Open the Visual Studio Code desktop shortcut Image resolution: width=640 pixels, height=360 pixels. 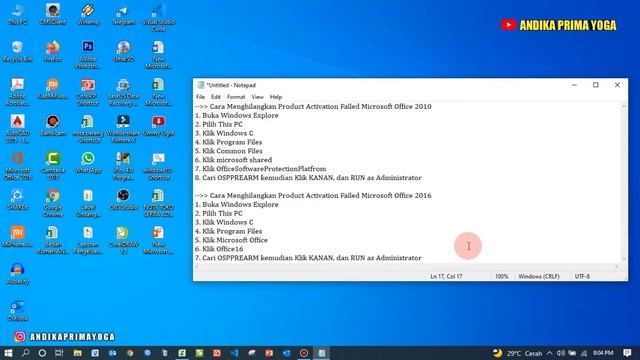(x=158, y=18)
